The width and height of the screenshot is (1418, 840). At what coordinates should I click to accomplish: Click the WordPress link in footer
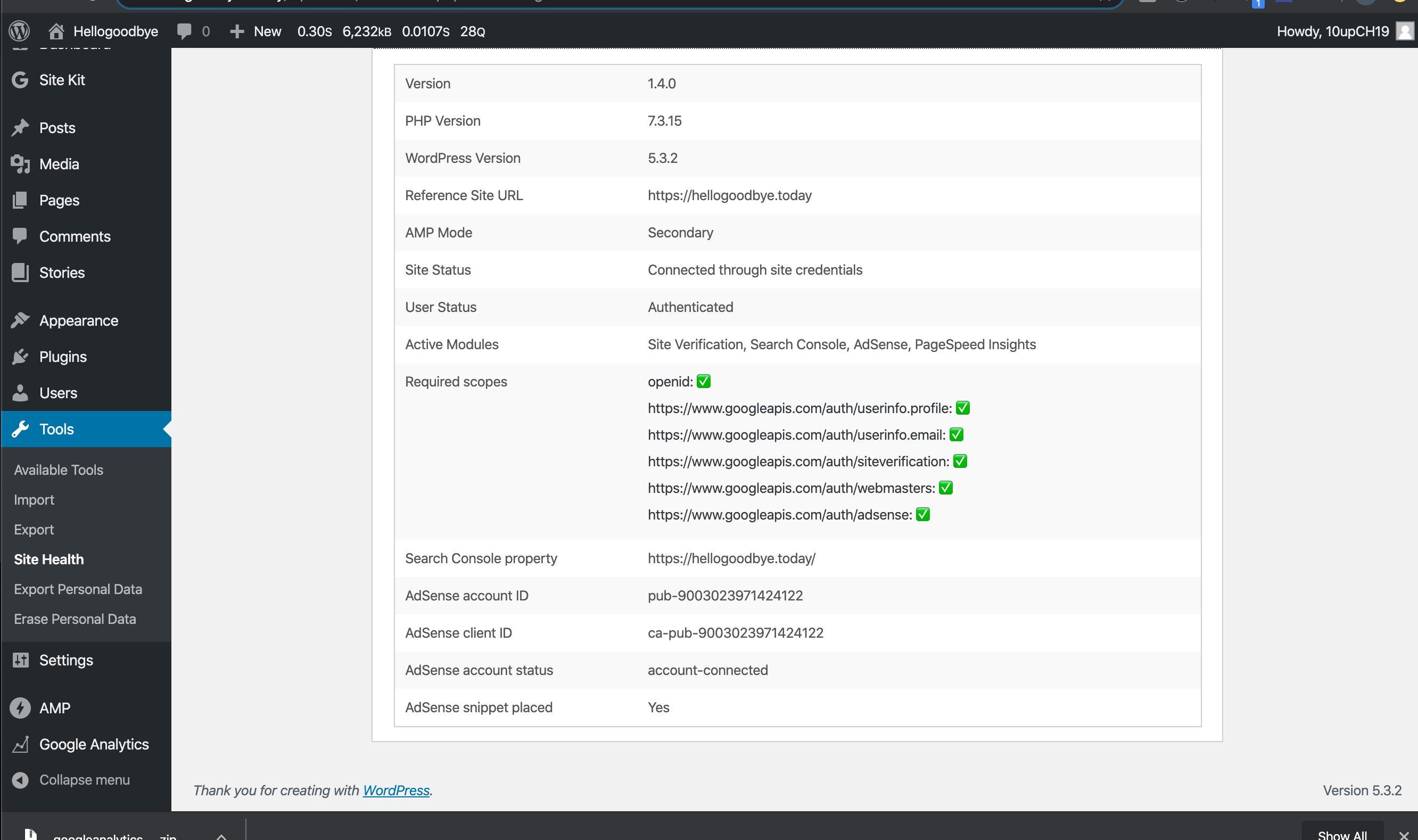[396, 790]
